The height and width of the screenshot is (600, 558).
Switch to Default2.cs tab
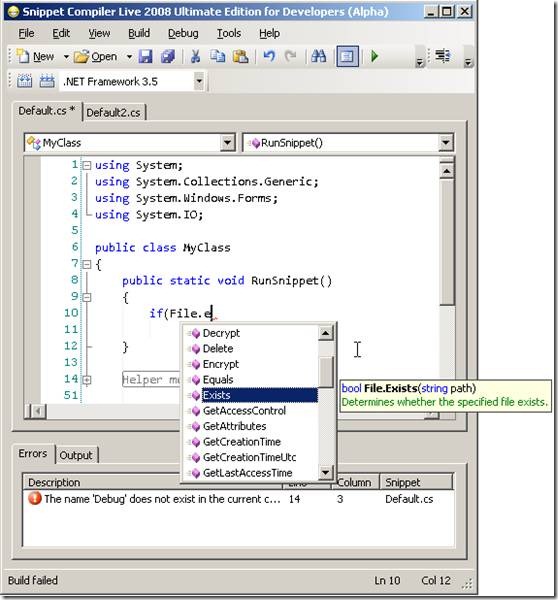tap(114, 112)
